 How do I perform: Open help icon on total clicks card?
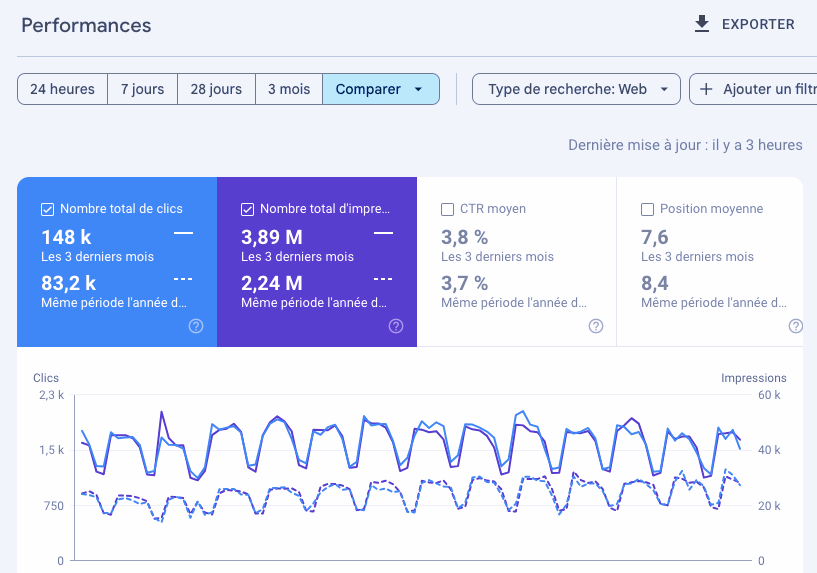[196, 326]
